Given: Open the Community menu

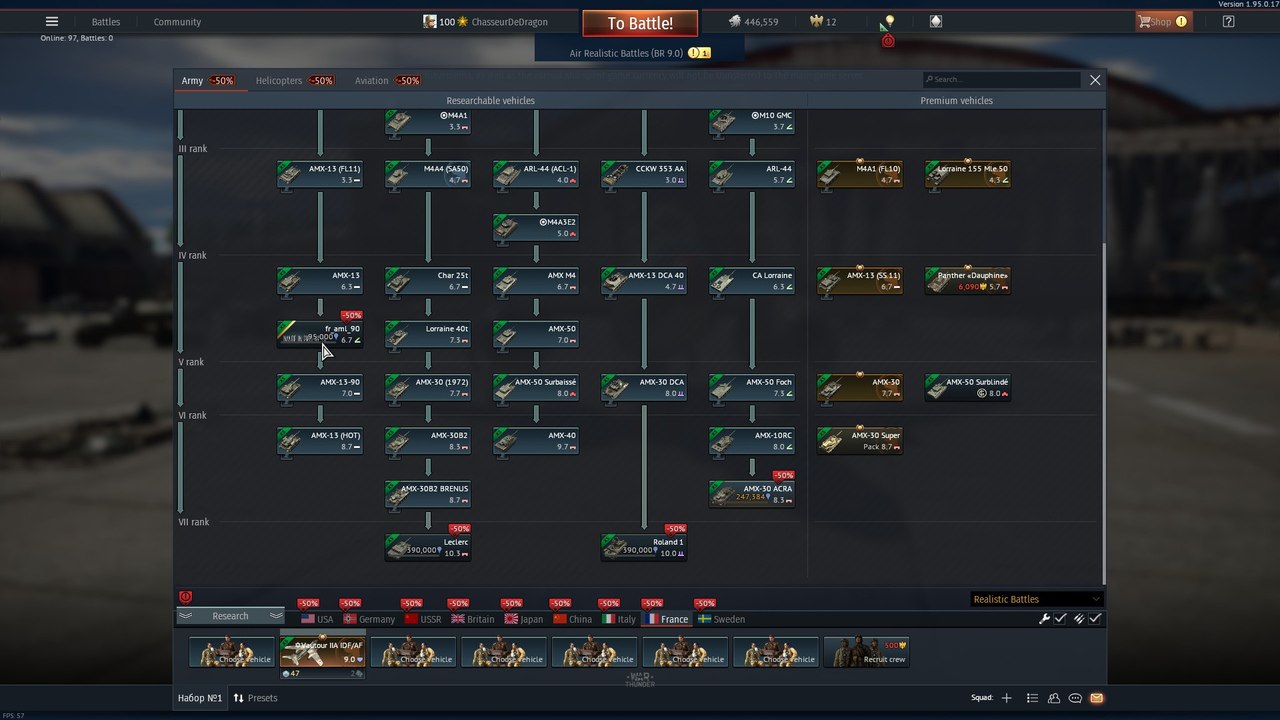Looking at the screenshot, I should (177, 22).
